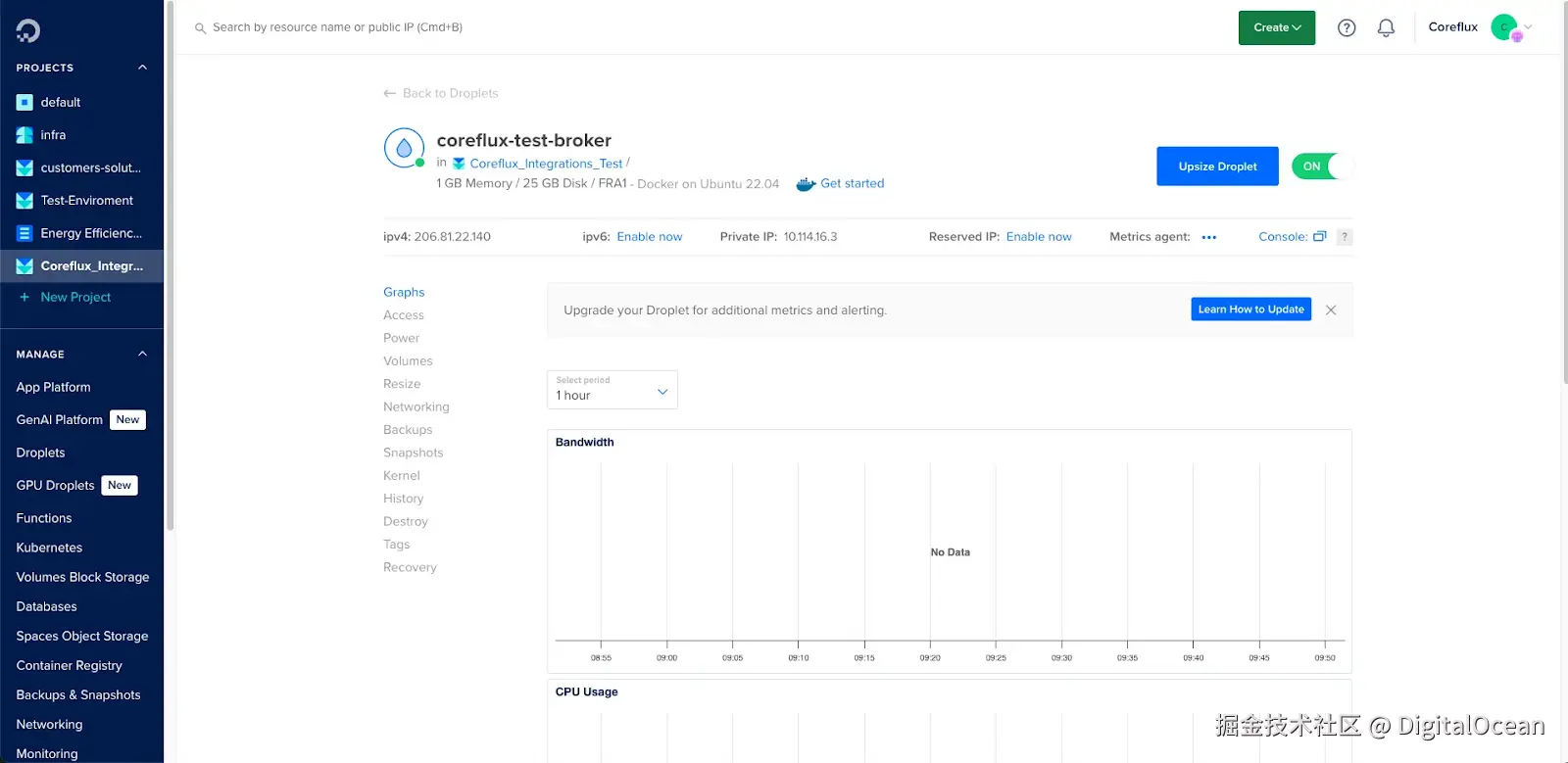Image resolution: width=1568 pixels, height=763 pixels.
Task: Go to Spaces Object Storage in sidebar
Action: (x=82, y=636)
